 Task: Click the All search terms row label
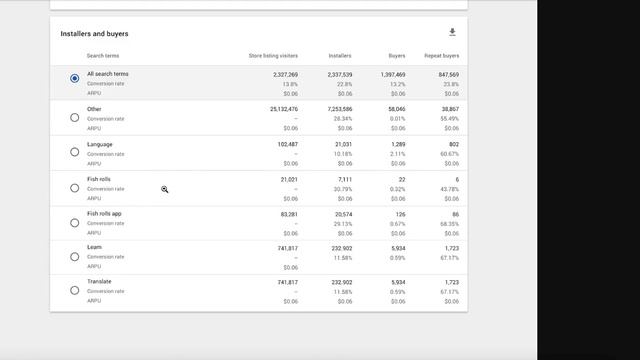tap(108, 74)
